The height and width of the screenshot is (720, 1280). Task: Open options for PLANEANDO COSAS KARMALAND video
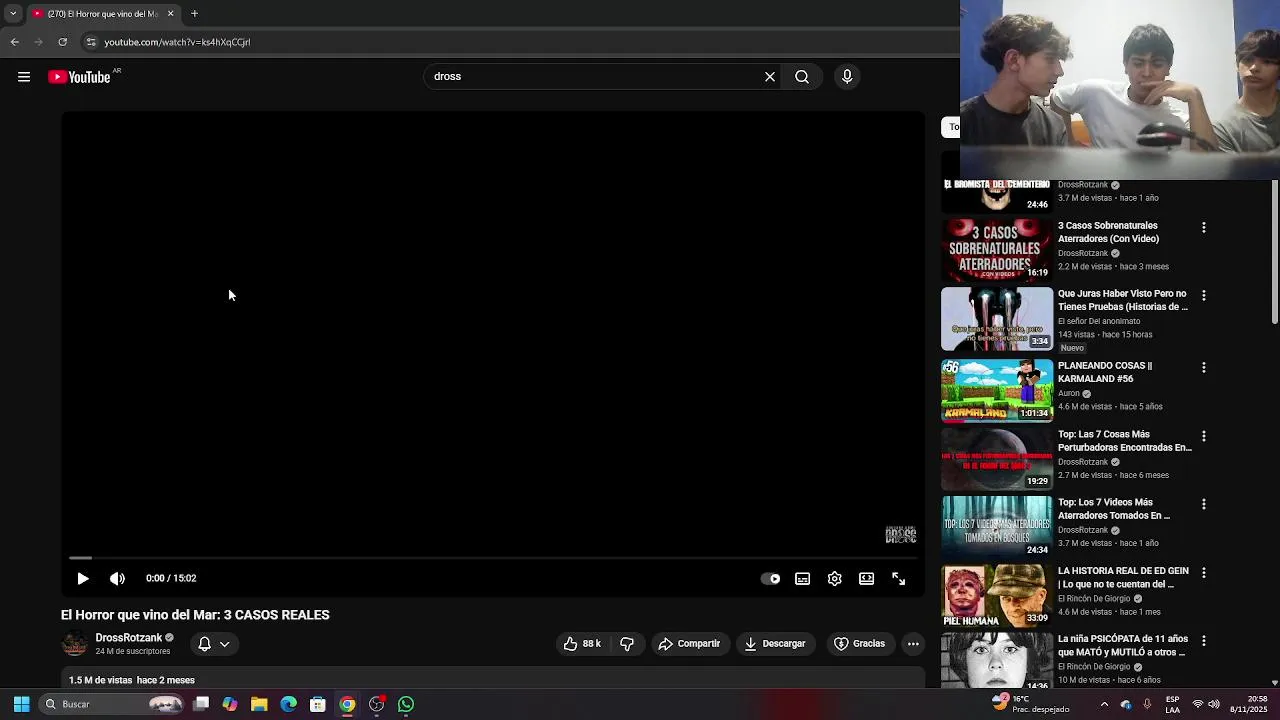point(1204,368)
